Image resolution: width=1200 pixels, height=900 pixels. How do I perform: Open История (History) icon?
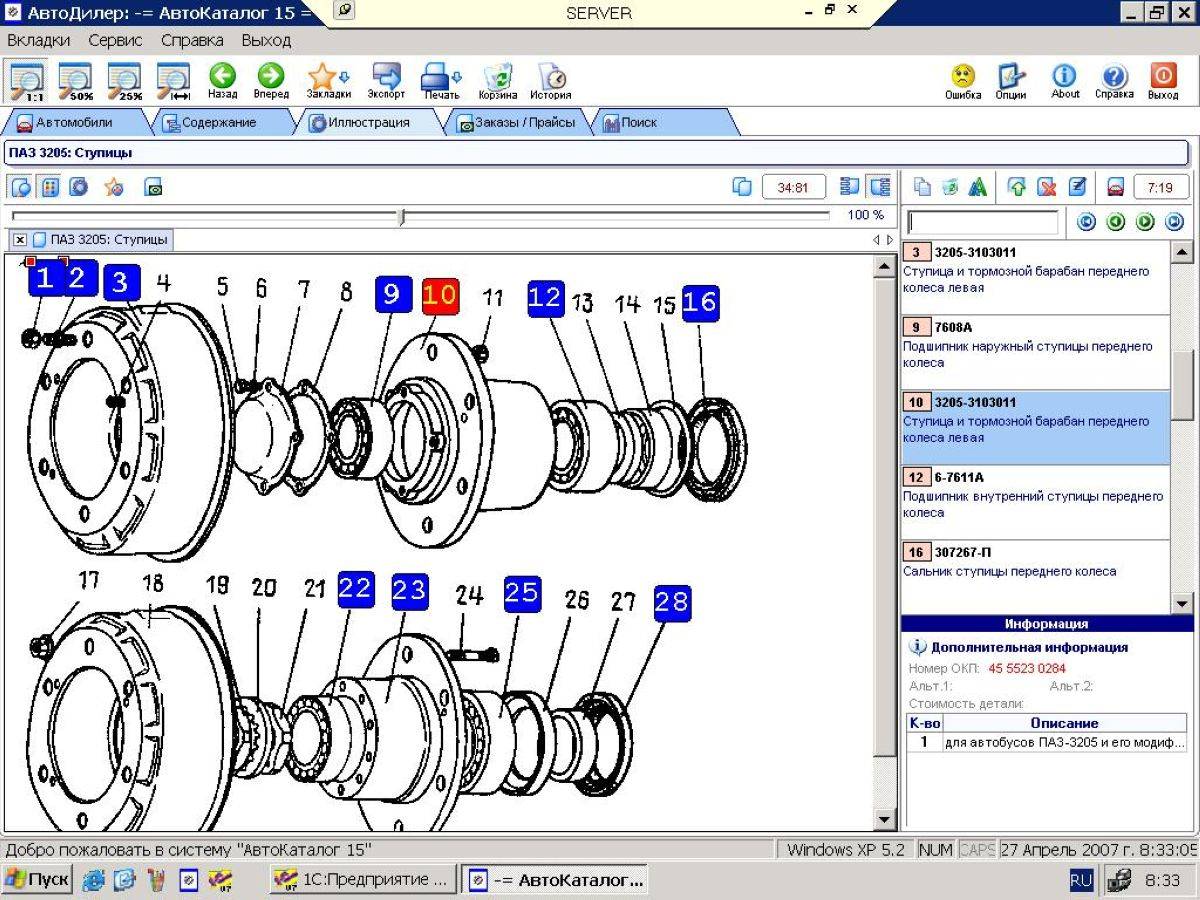[550, 81]
